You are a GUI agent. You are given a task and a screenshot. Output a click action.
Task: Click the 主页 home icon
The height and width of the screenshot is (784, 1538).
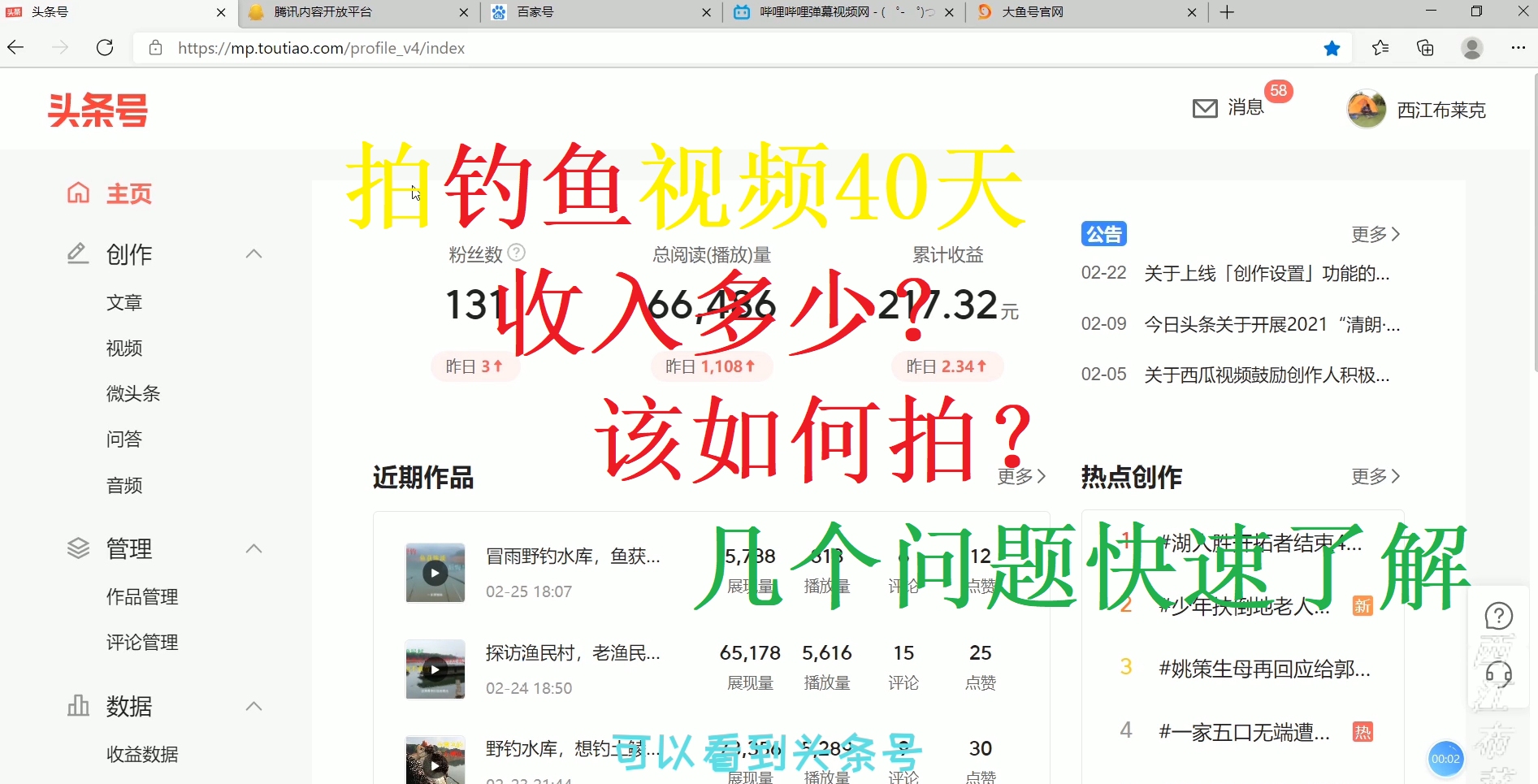(78, 193)
